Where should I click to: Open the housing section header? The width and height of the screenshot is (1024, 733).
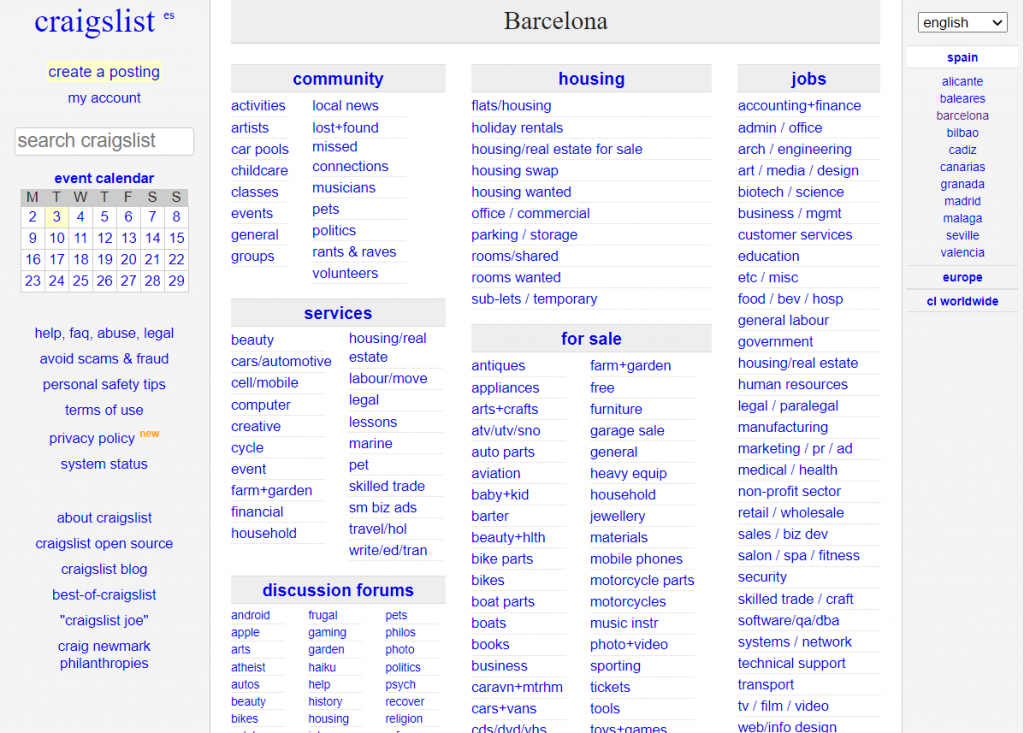(591, 79)
